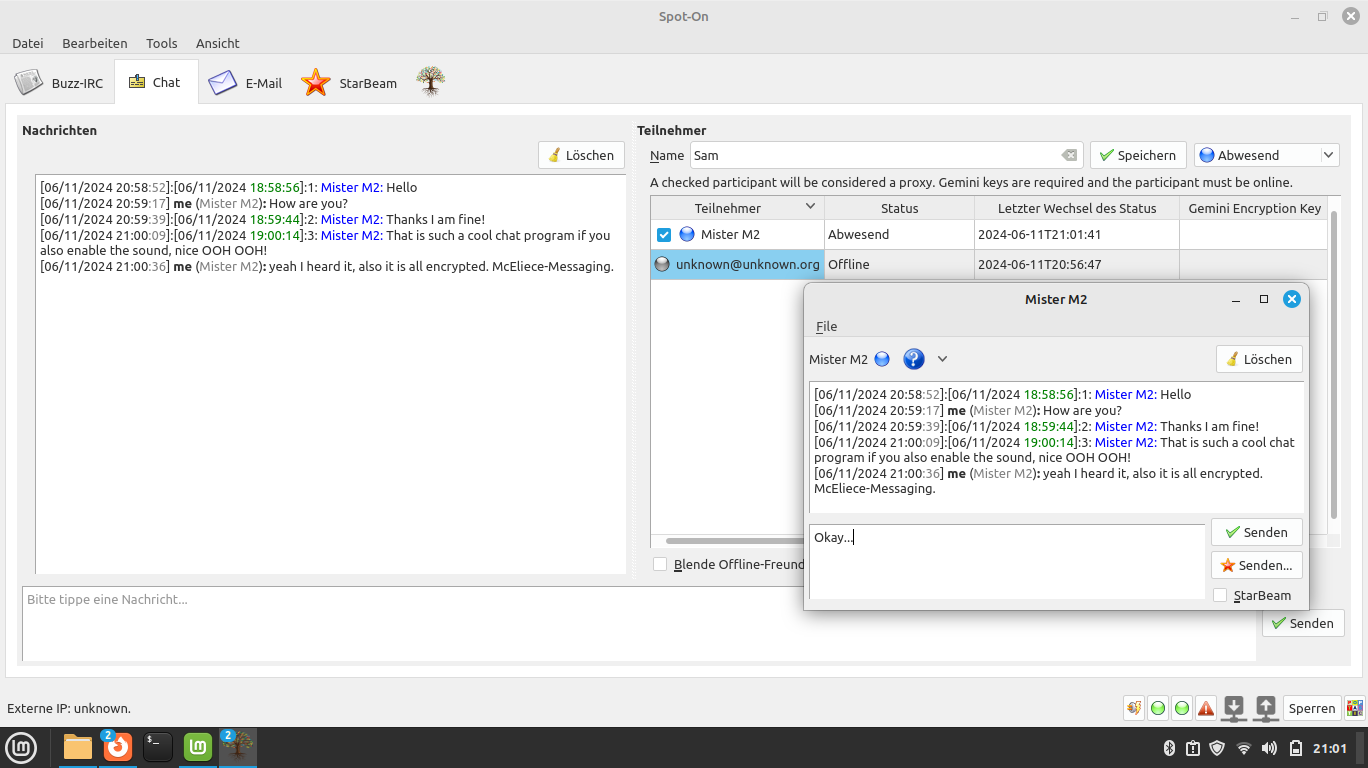Click the upload network activity icon
This screenshot has width=1368, height=768.
point(1265,707)
